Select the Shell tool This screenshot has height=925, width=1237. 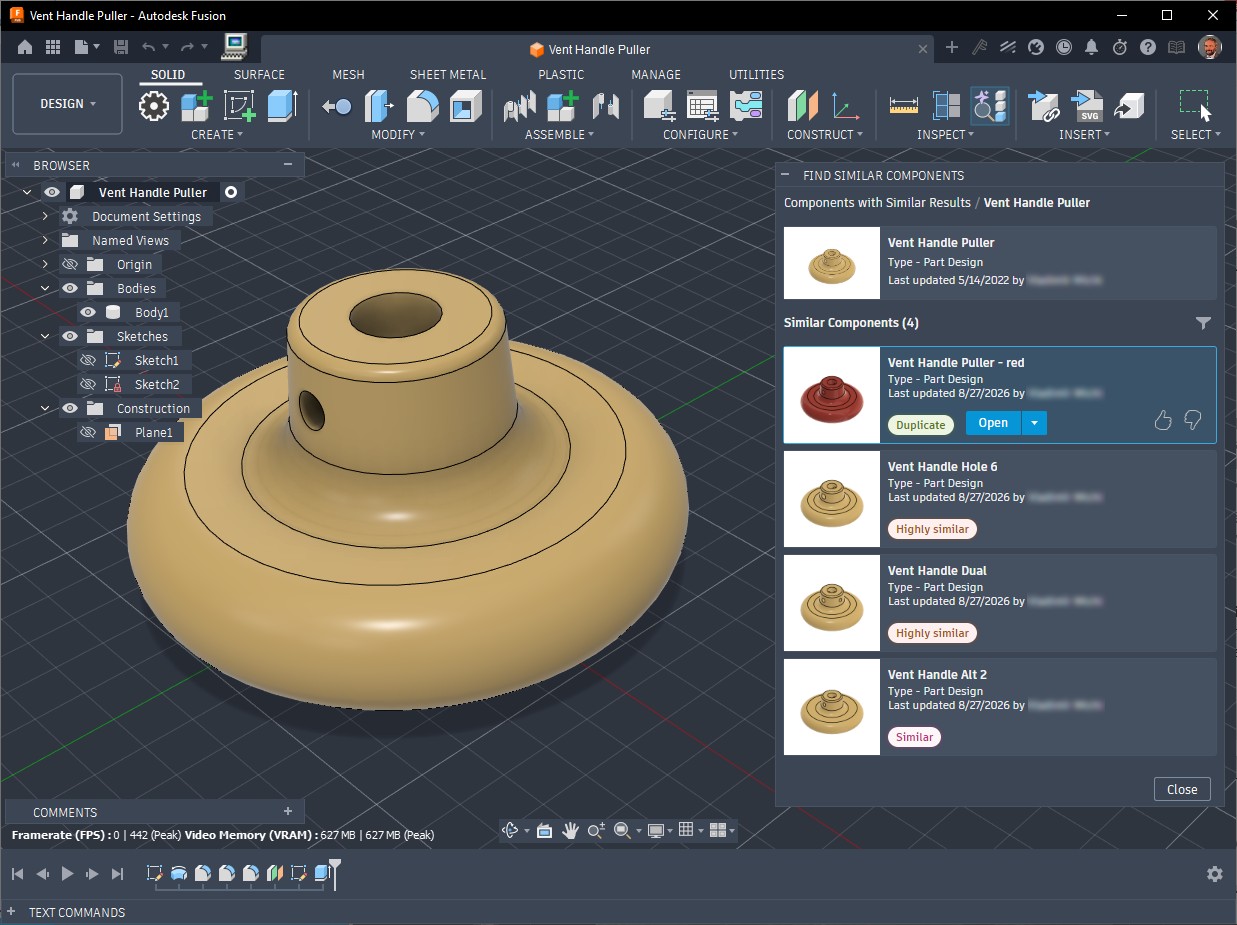click(x=465, y=105)
